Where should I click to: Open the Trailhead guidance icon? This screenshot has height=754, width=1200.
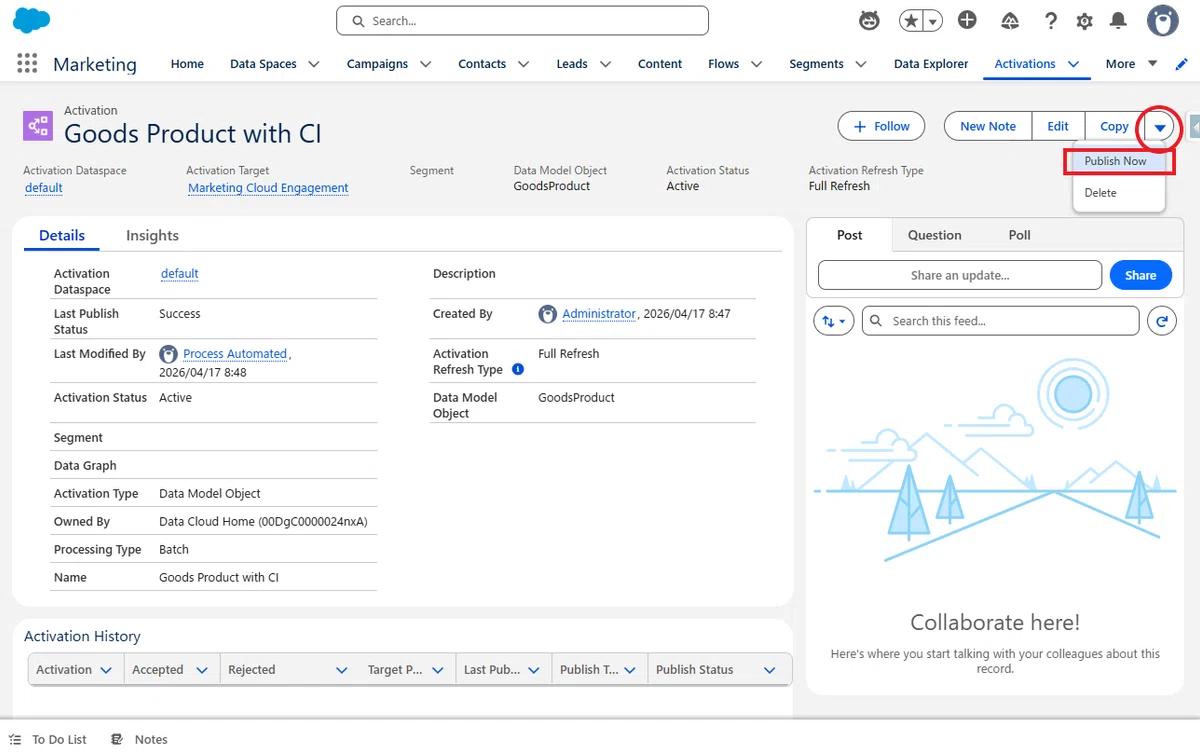pos(1010,20)
